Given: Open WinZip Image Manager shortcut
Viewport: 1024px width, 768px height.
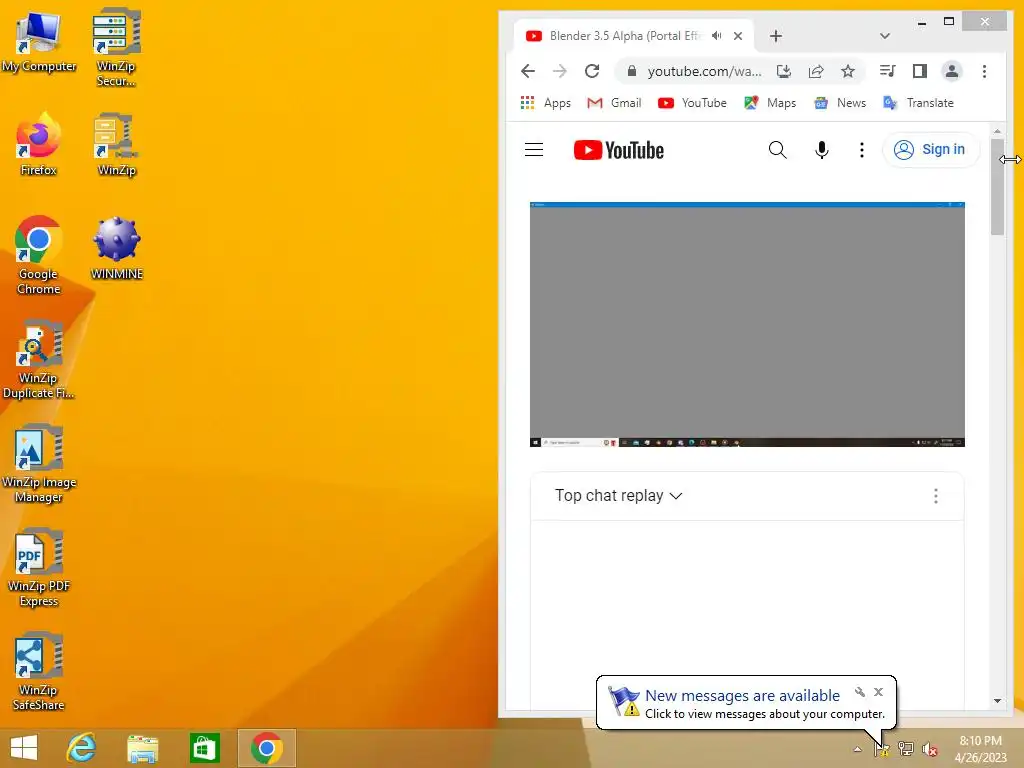Looking at the screenshot, I should pos(39,464).
